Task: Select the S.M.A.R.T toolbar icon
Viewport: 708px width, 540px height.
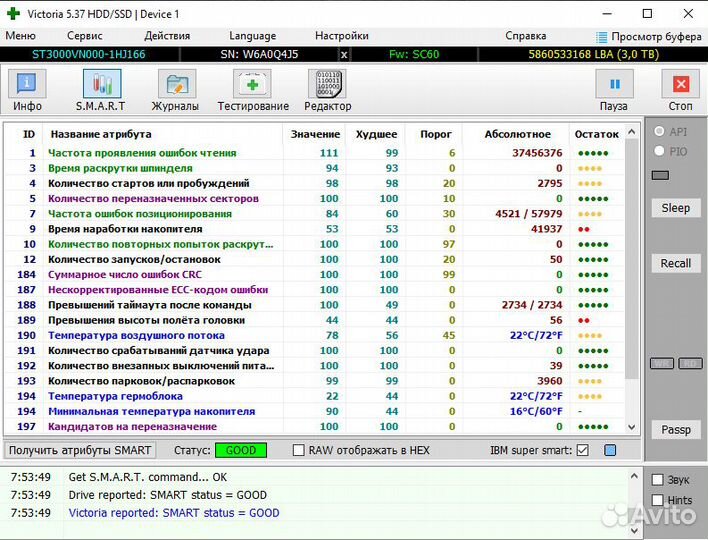Action: click(x=102, y=84)
